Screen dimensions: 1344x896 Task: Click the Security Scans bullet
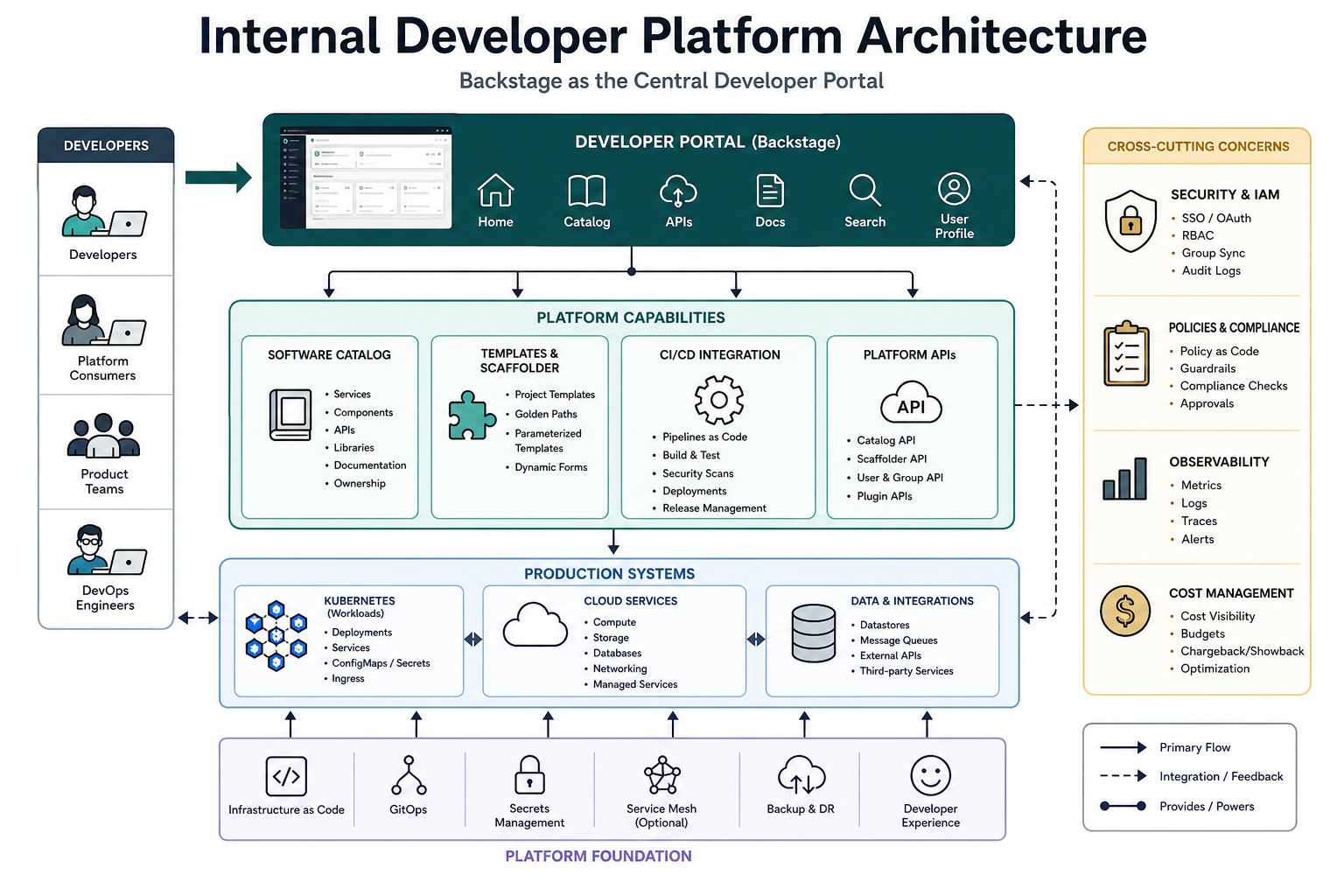point(692,473)
